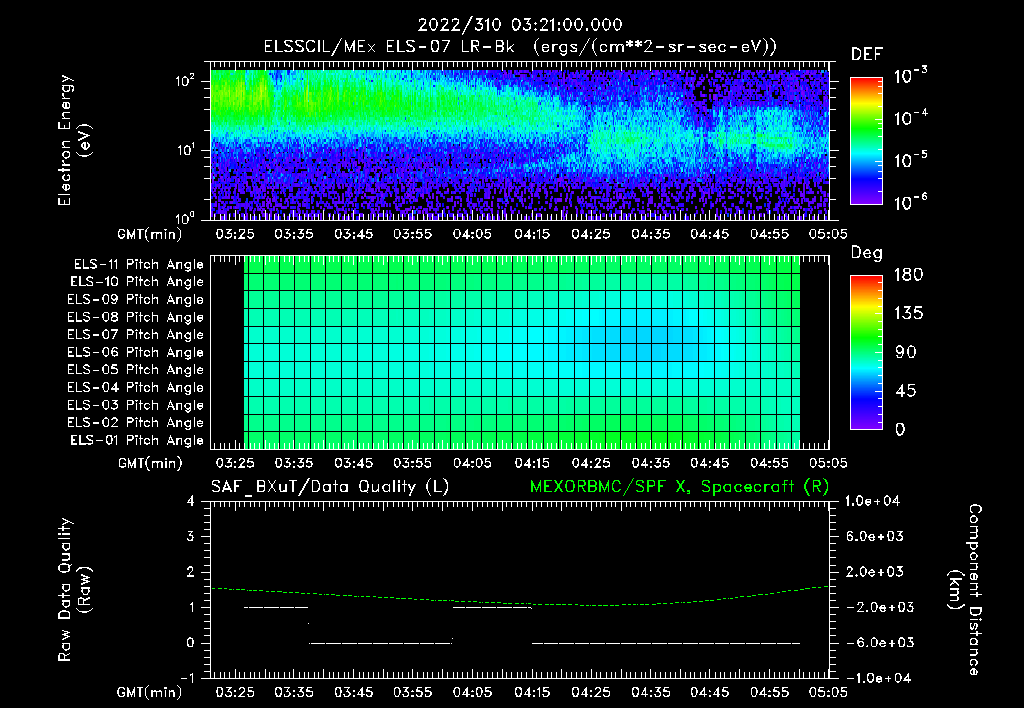Click the 45 tick on Deg colorbar
This screenshot has width=1024, height=708.
tap(905, 391)
